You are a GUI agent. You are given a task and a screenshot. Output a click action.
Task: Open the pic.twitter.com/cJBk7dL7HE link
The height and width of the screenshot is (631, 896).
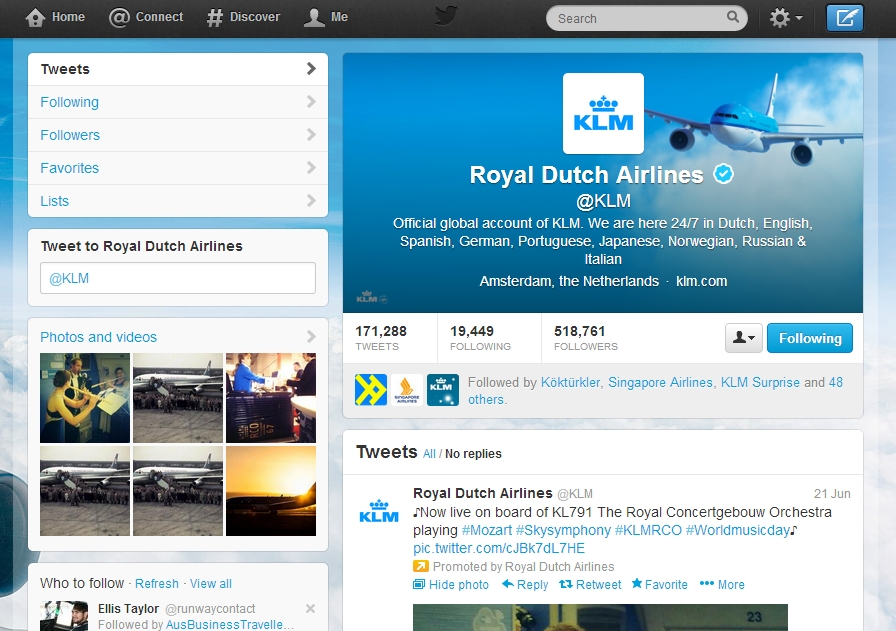point(499,549)
